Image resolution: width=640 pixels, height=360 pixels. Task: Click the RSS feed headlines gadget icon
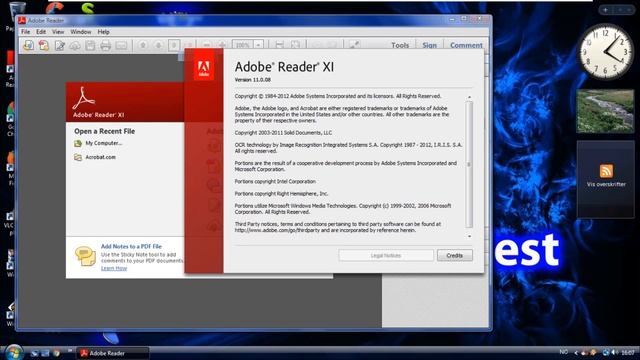point(606,171)
